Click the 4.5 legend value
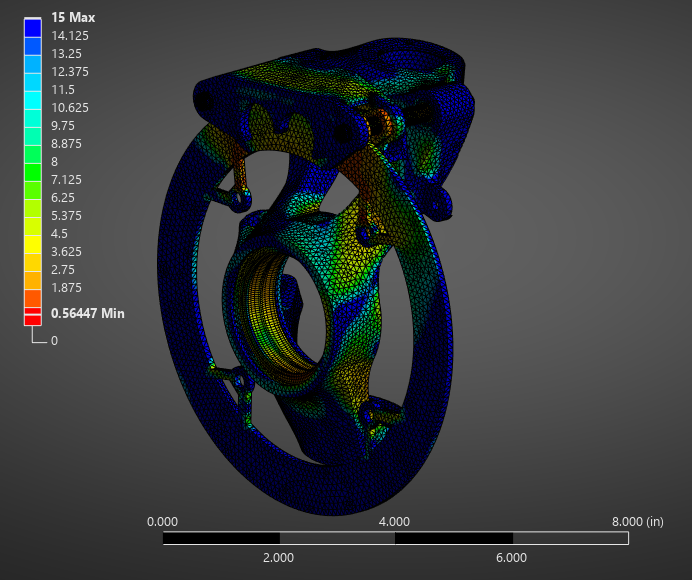This screenshot has width=692, height=580. click(59, 234)
